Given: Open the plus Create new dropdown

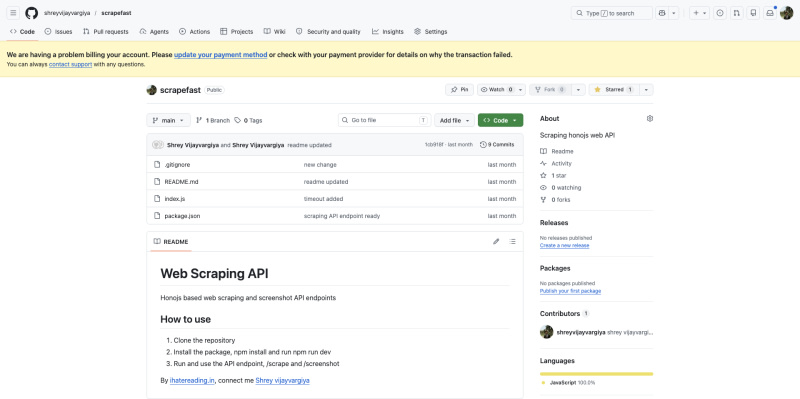Looking at the screenshot, I should 699,13.
